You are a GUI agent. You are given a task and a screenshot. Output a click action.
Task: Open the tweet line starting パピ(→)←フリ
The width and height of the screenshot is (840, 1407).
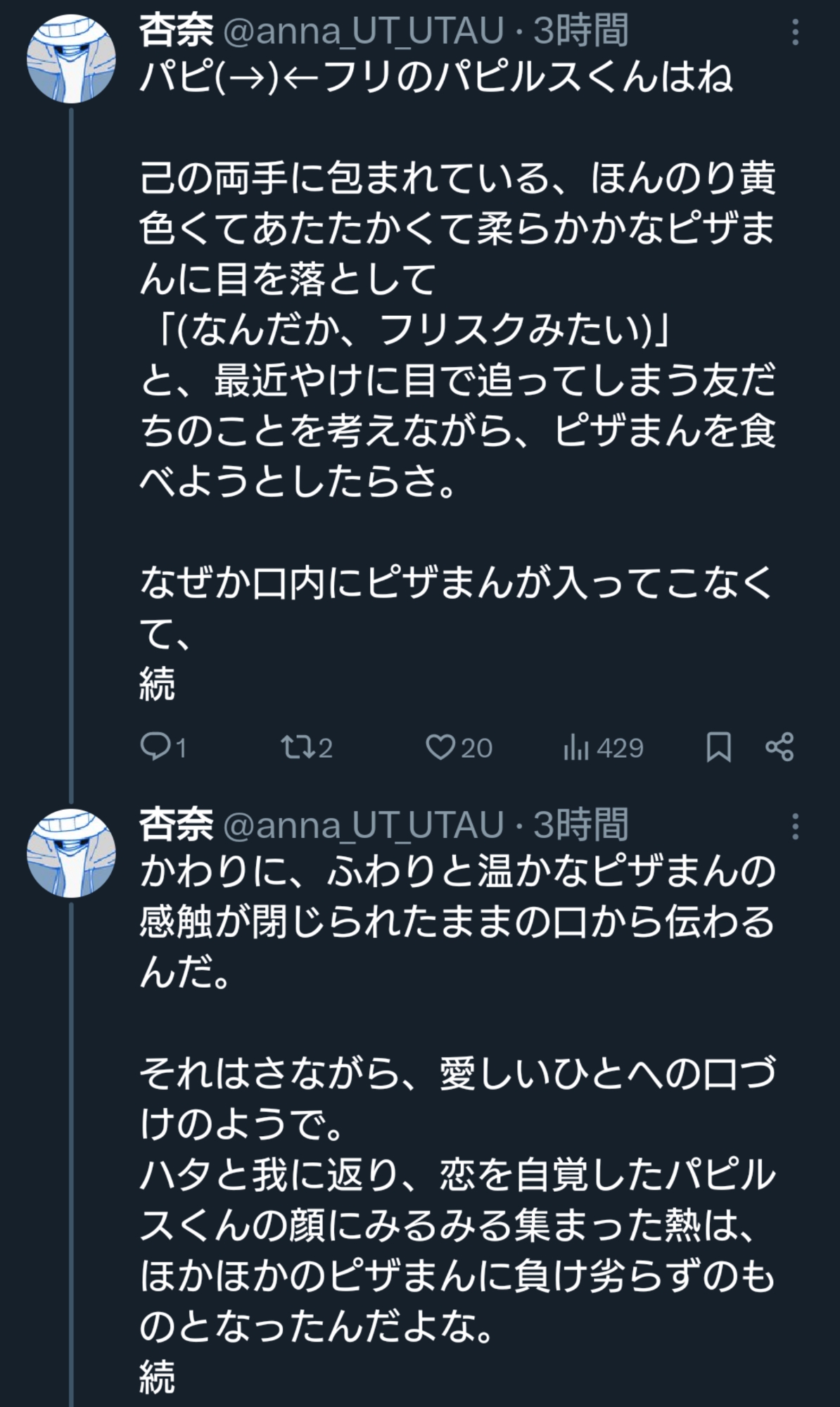[x=436, y=77]
